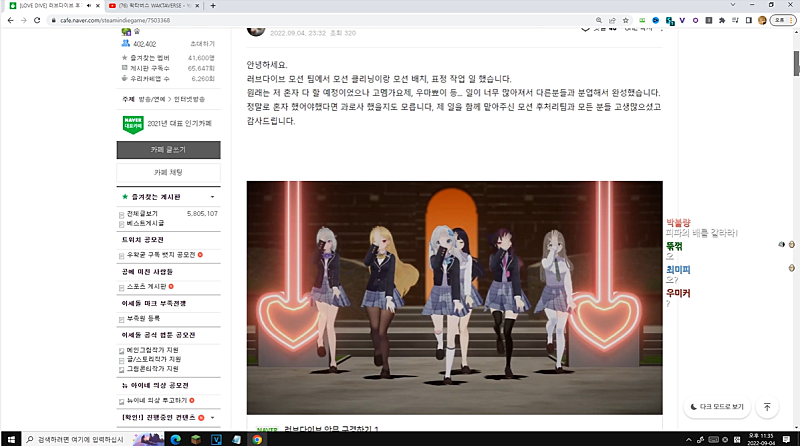The height and width of the screenshot is (446, 800).
Task: Open the tab search dropdown chevron
Action: coord(733,5)
